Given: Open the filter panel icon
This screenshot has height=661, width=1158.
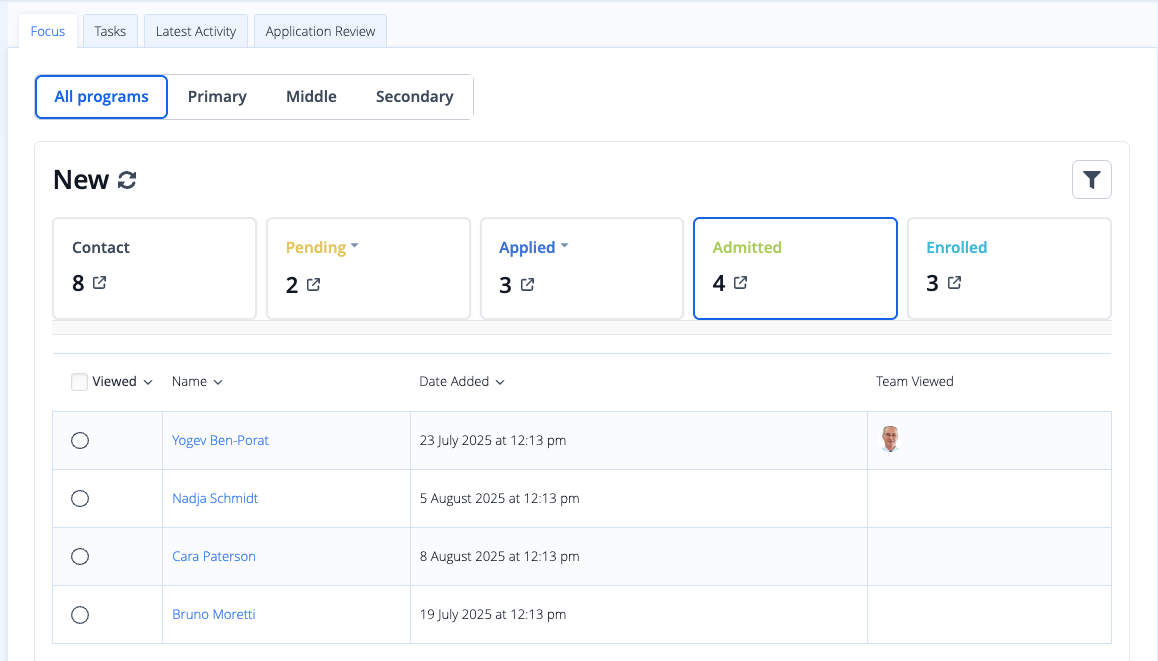Looking at the screenshot, I should pos(1091,179).
